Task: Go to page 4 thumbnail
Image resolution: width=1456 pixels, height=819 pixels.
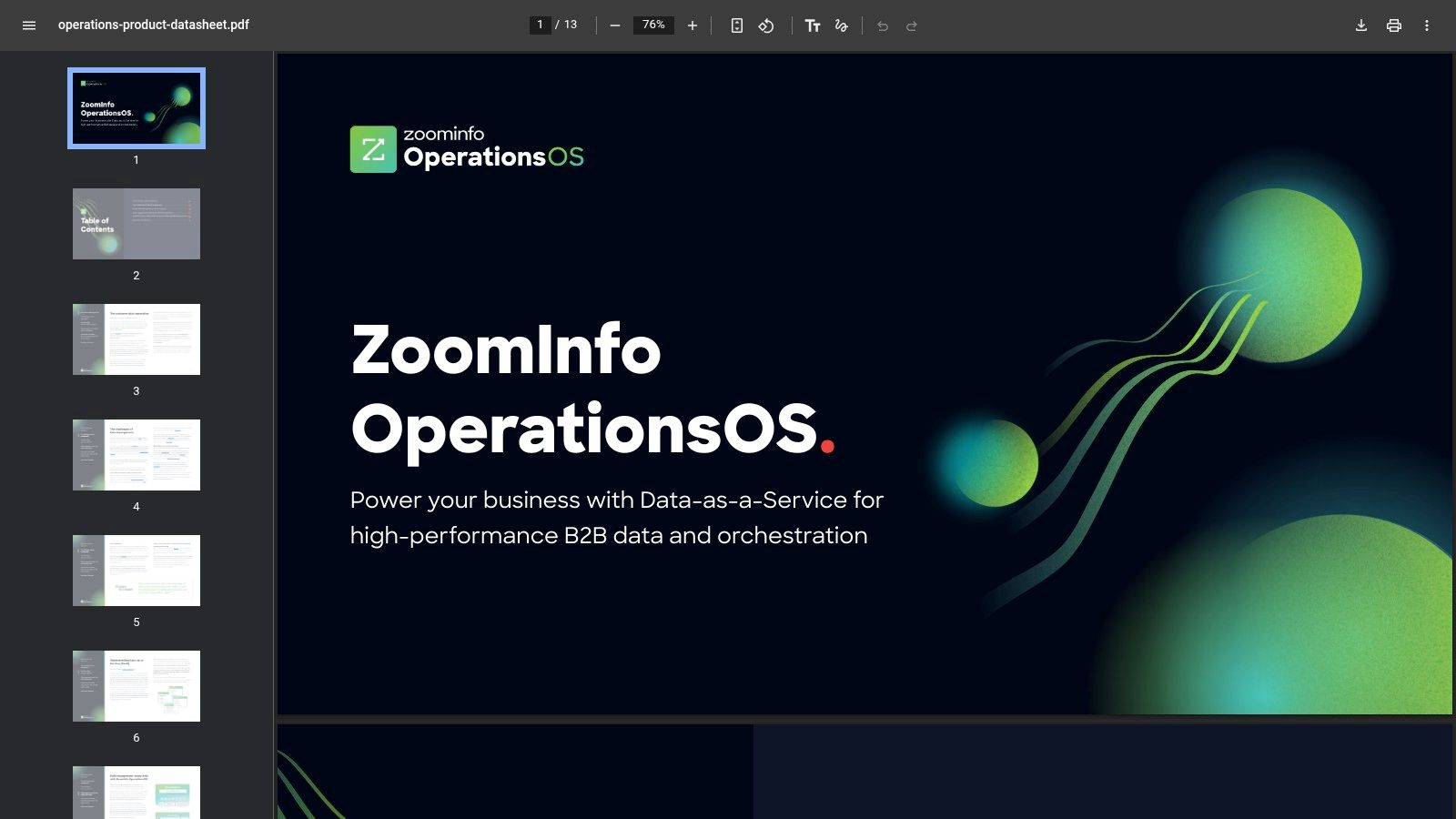Action: pyautogui.click(x=136, y=455)
